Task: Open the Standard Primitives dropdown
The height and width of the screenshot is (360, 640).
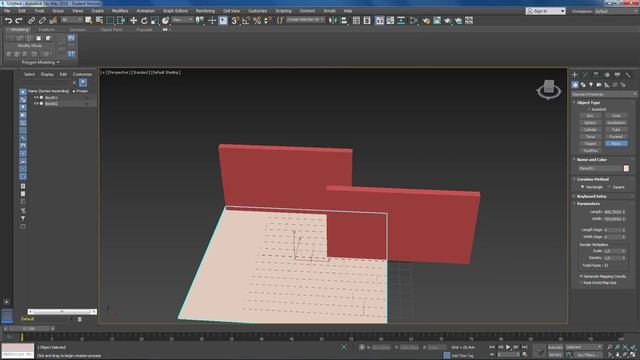Action: (x=604, y=94)
